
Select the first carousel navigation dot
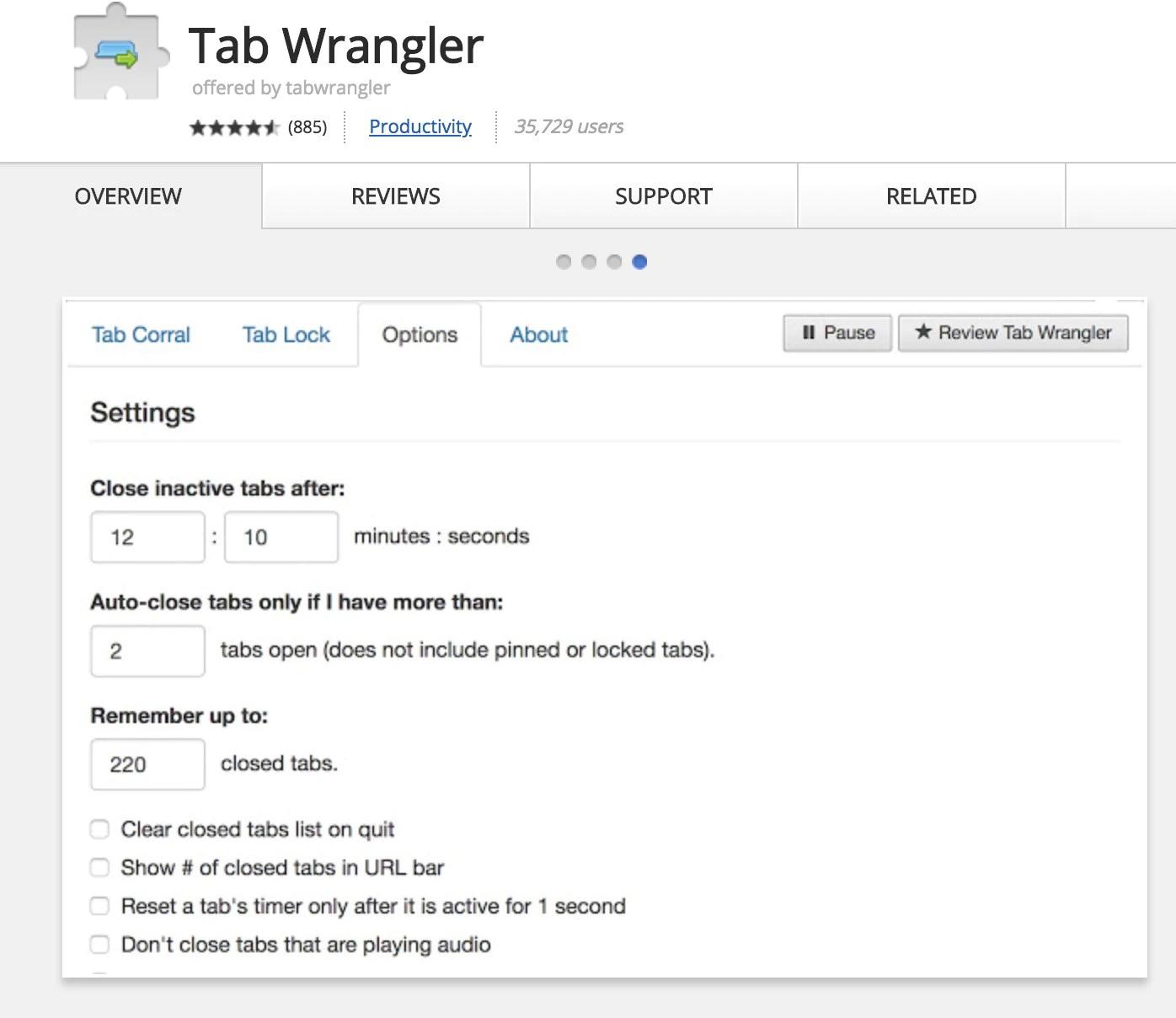[564, 262]
